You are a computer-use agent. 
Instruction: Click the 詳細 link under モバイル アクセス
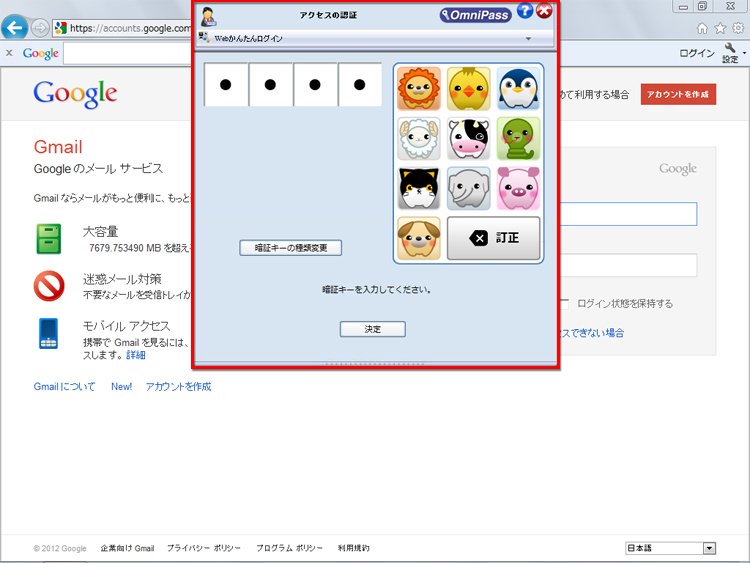(136, 355)
